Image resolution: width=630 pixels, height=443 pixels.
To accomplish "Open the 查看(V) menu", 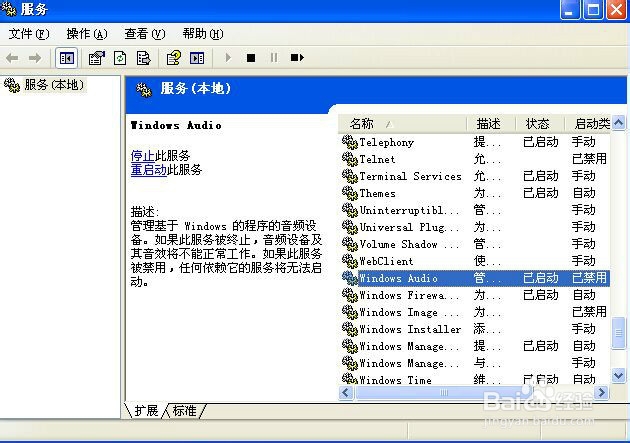I will pos(145,34).
